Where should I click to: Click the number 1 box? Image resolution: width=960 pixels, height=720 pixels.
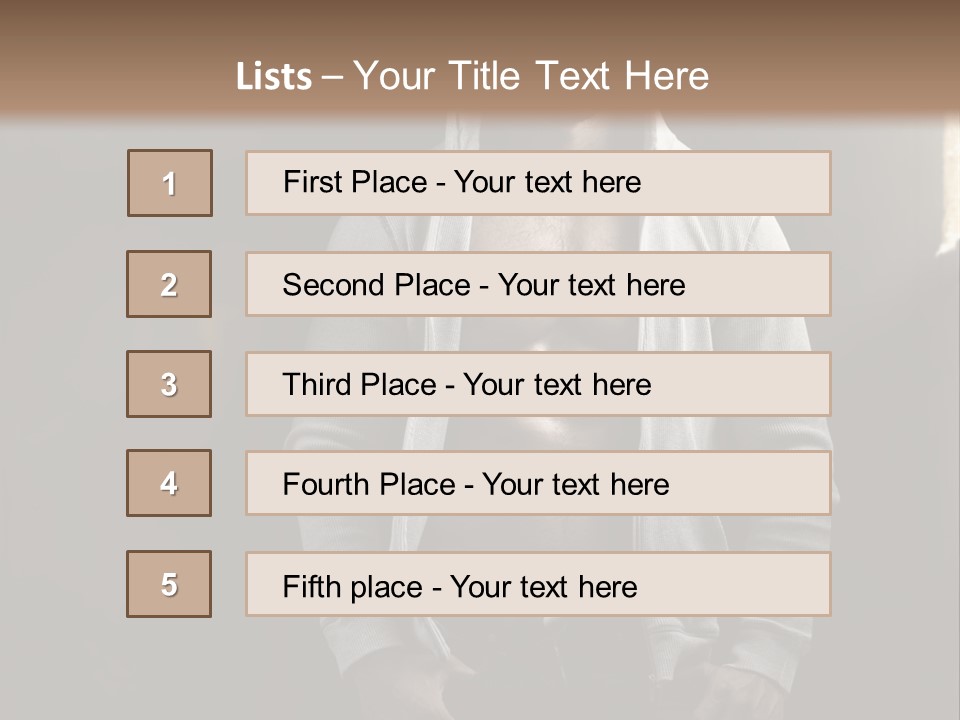[x=169, y=183]
